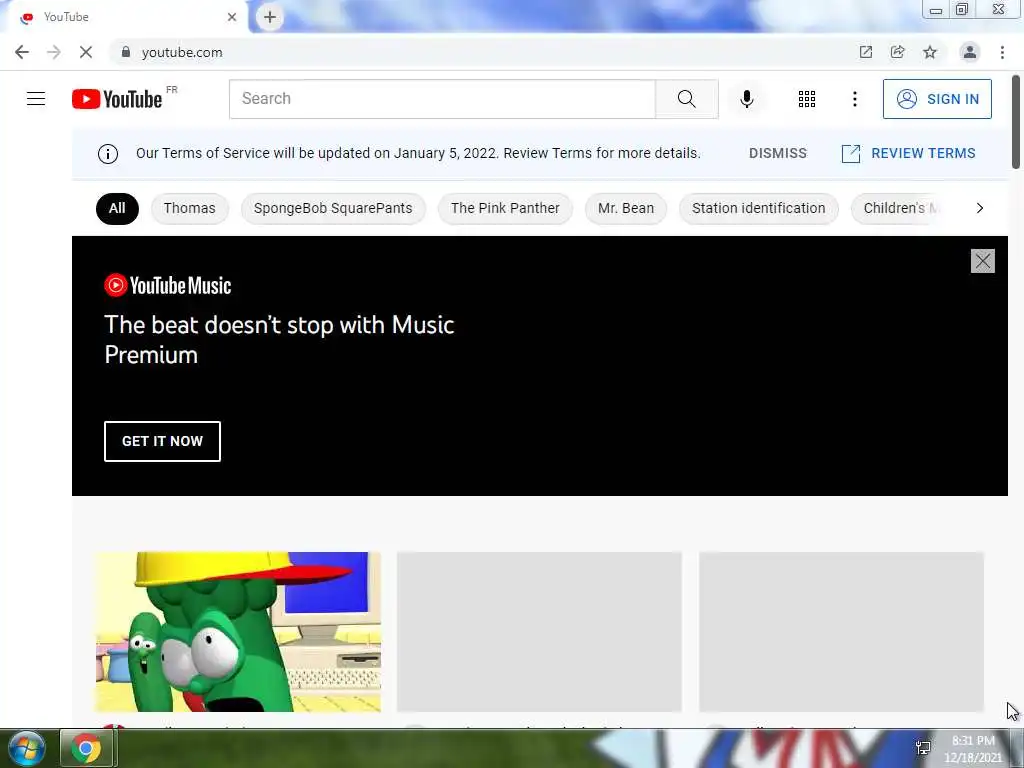View site info via lock icon

[x=126, y=52]
